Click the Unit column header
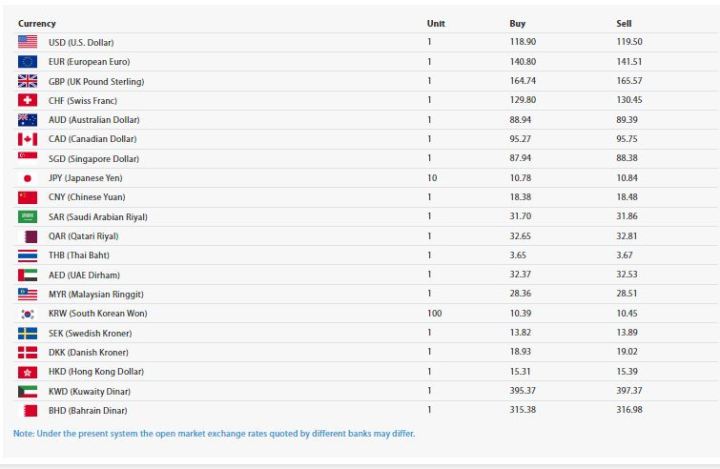The width and height of the screenshot is (720, 469). 436,23
